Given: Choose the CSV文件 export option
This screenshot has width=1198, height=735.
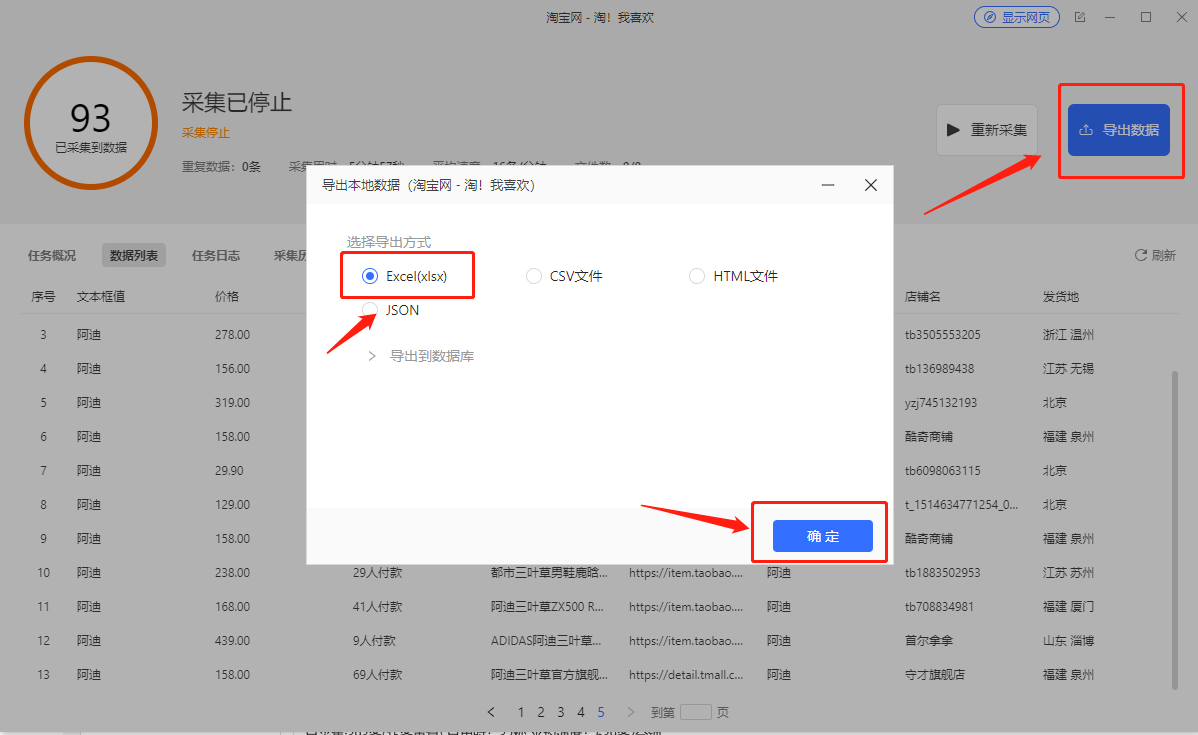Looking at the screenshot, I should pyautogui.click(x=565, y=276).
